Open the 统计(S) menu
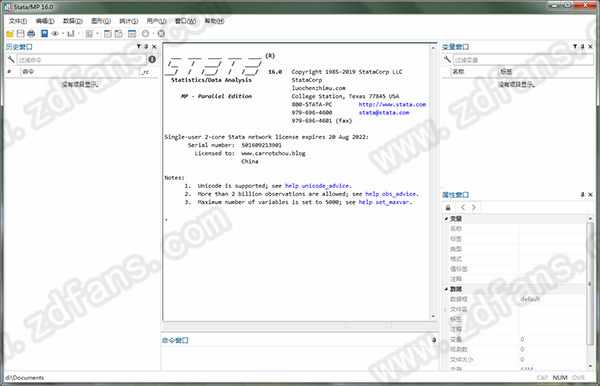The height and width of the screenshot is (386, 600). point(129,21)
